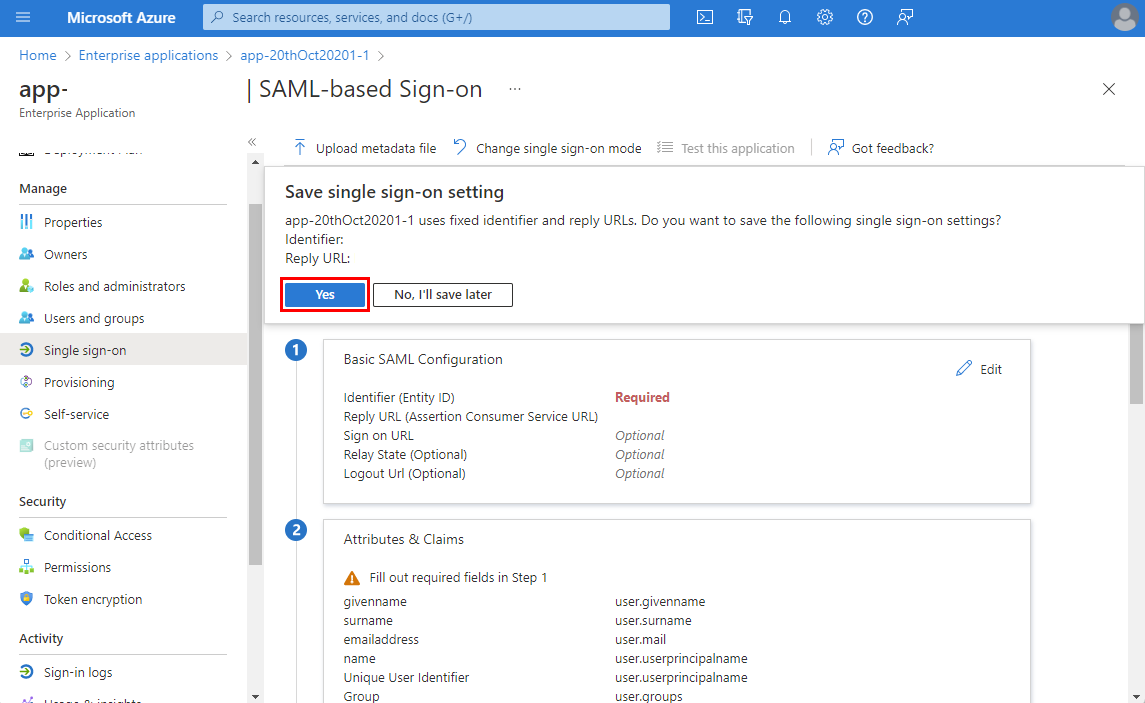Click the Users and groups icon
1145x703 pixels.
26,318
